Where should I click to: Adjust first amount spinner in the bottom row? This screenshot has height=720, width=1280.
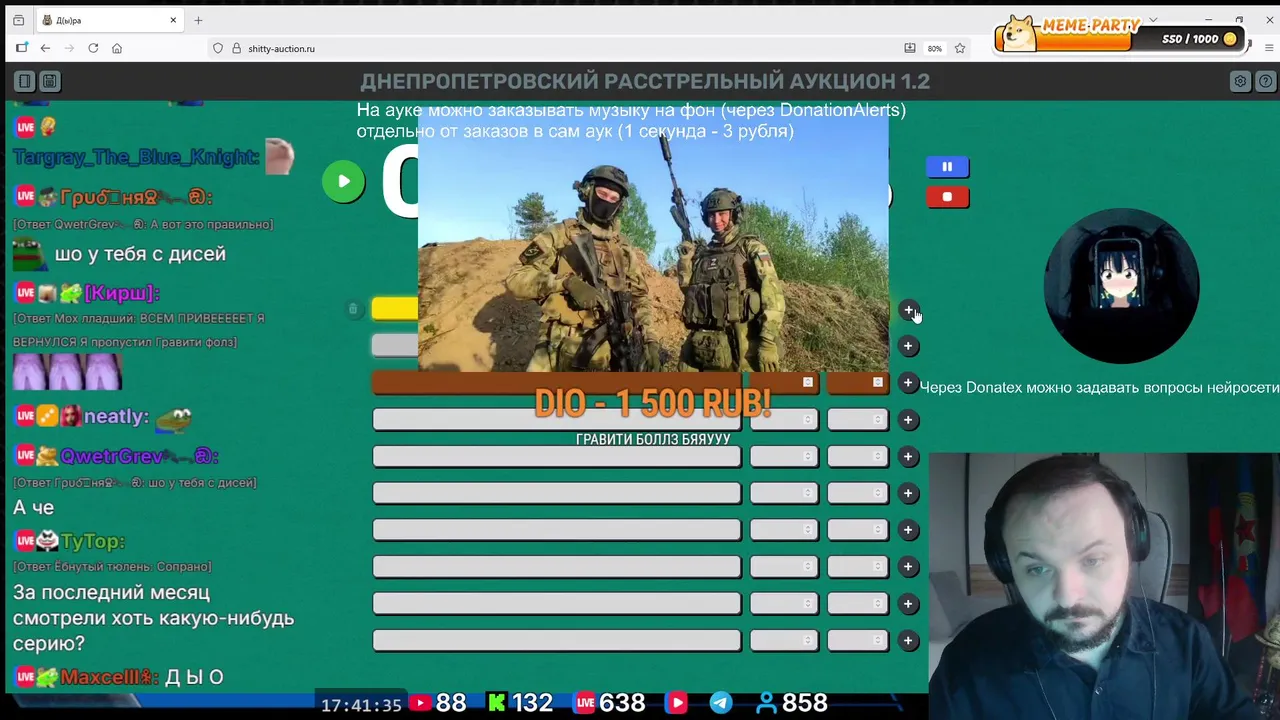tap(808, 640)
